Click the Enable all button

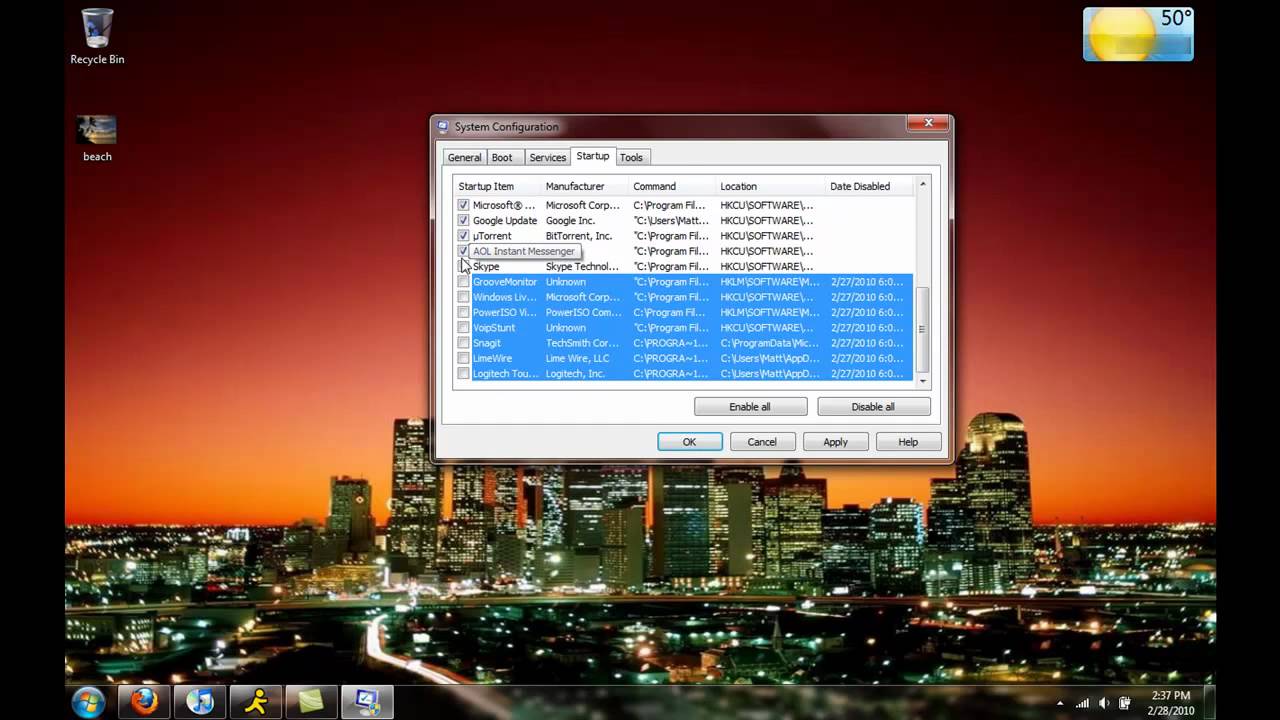[750, 407]
